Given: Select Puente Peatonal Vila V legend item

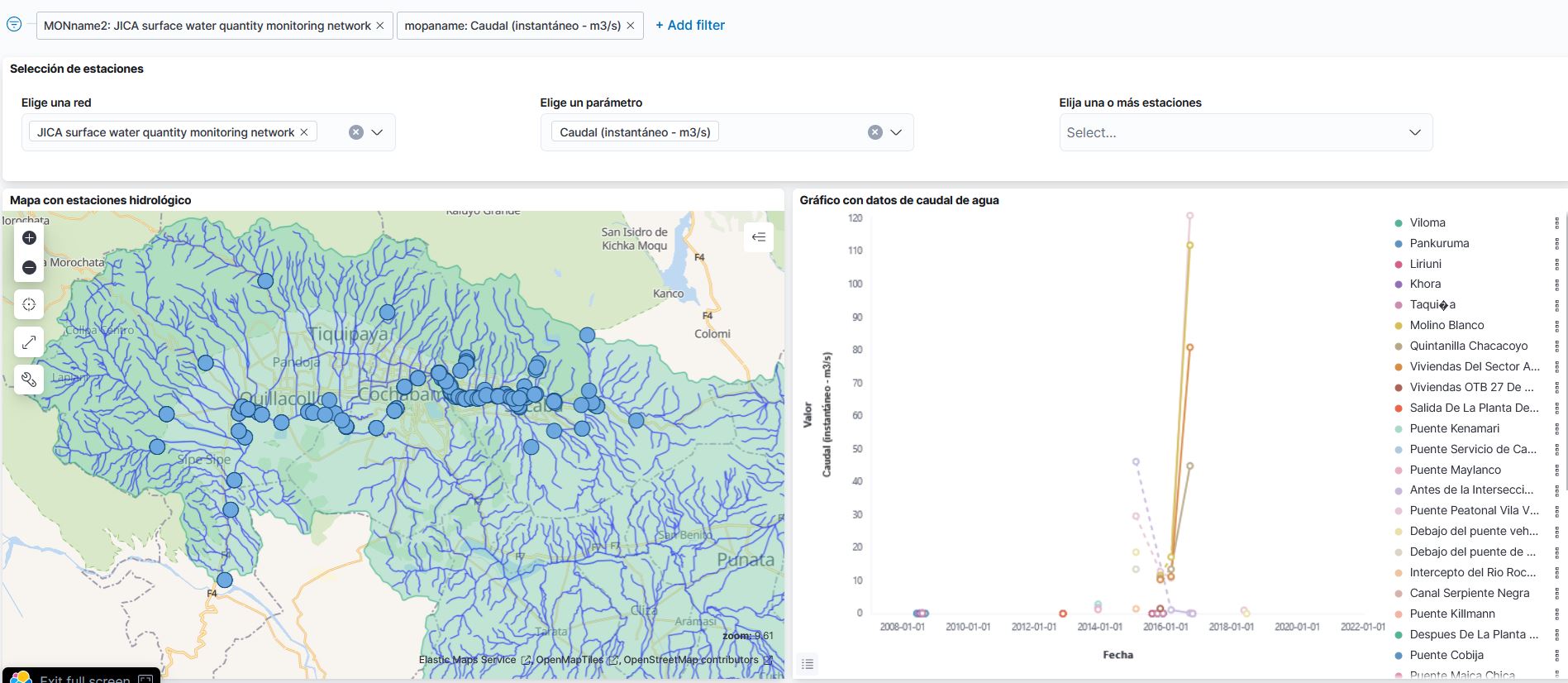Looking at the screenshot, I should click(1474, 511).
